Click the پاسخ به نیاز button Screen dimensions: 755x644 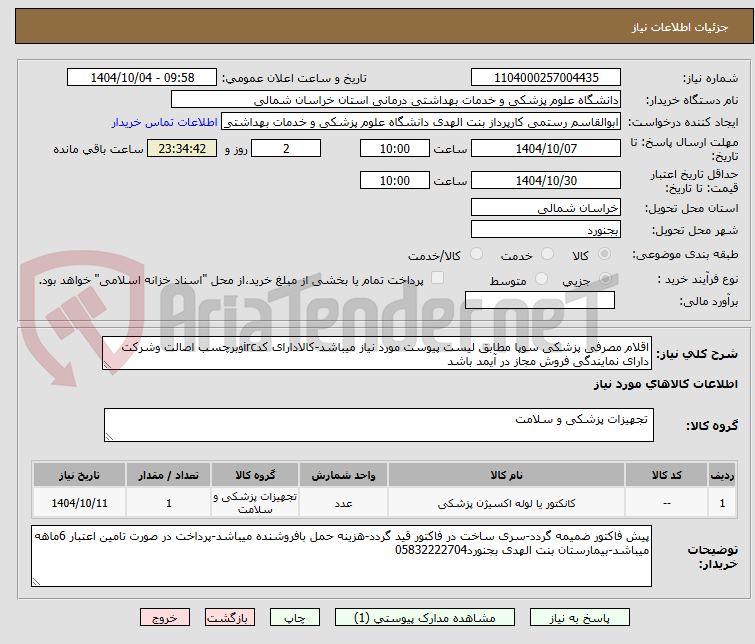click(x=580, y=618)
